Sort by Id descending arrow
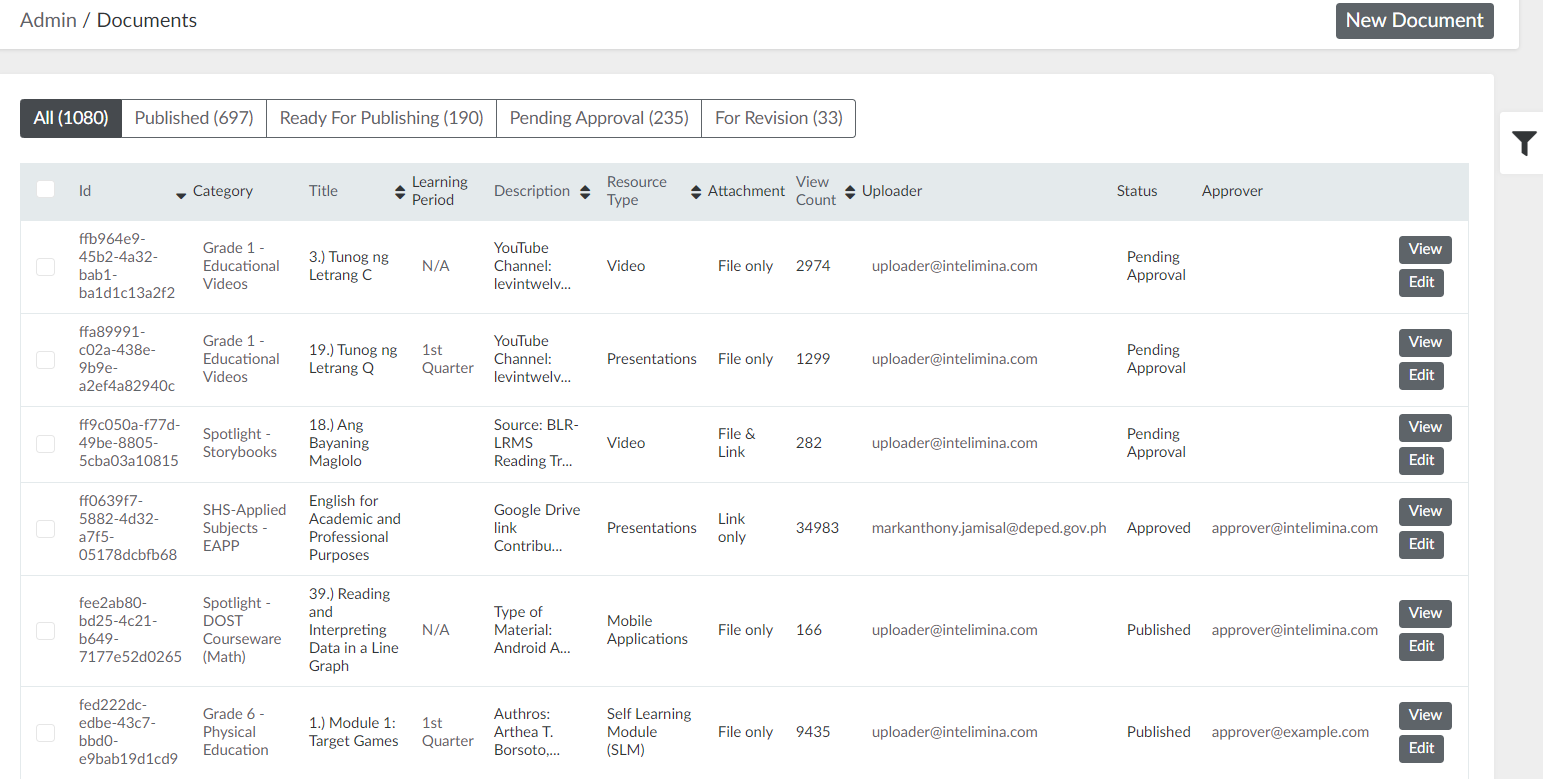The height and width of the screenshot is (779, 1543). coord(181,195)
